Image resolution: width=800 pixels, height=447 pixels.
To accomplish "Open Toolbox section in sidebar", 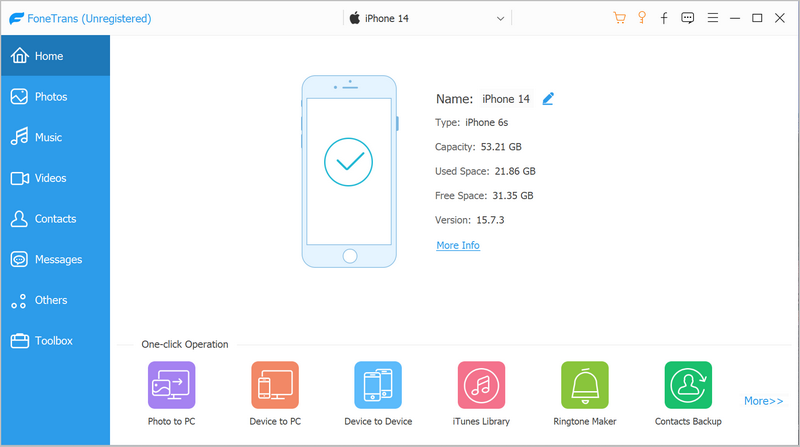I will tap(55, 341).
